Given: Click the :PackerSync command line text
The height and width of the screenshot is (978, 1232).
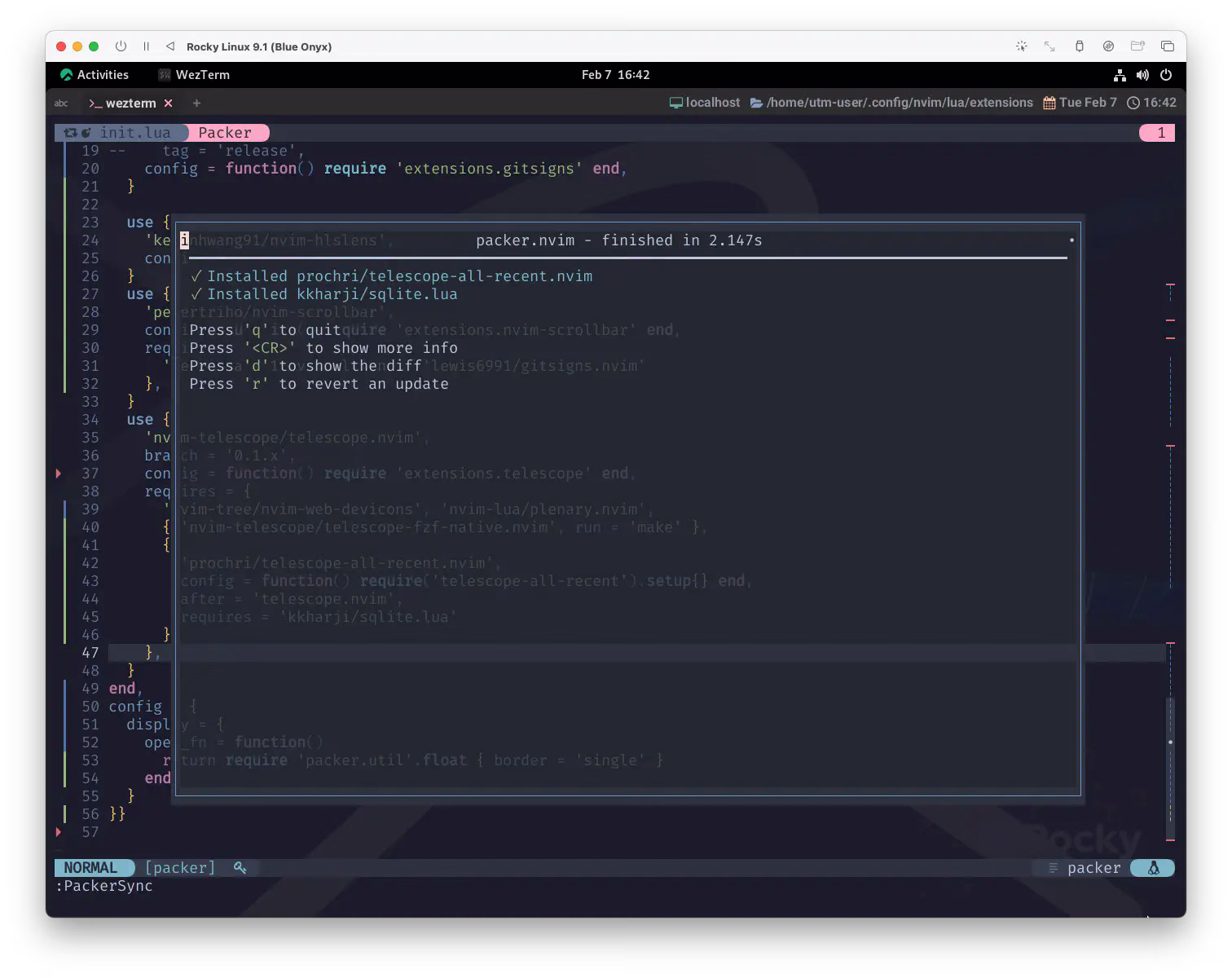Looking at the screenshot, I should [x=104, y=886].
